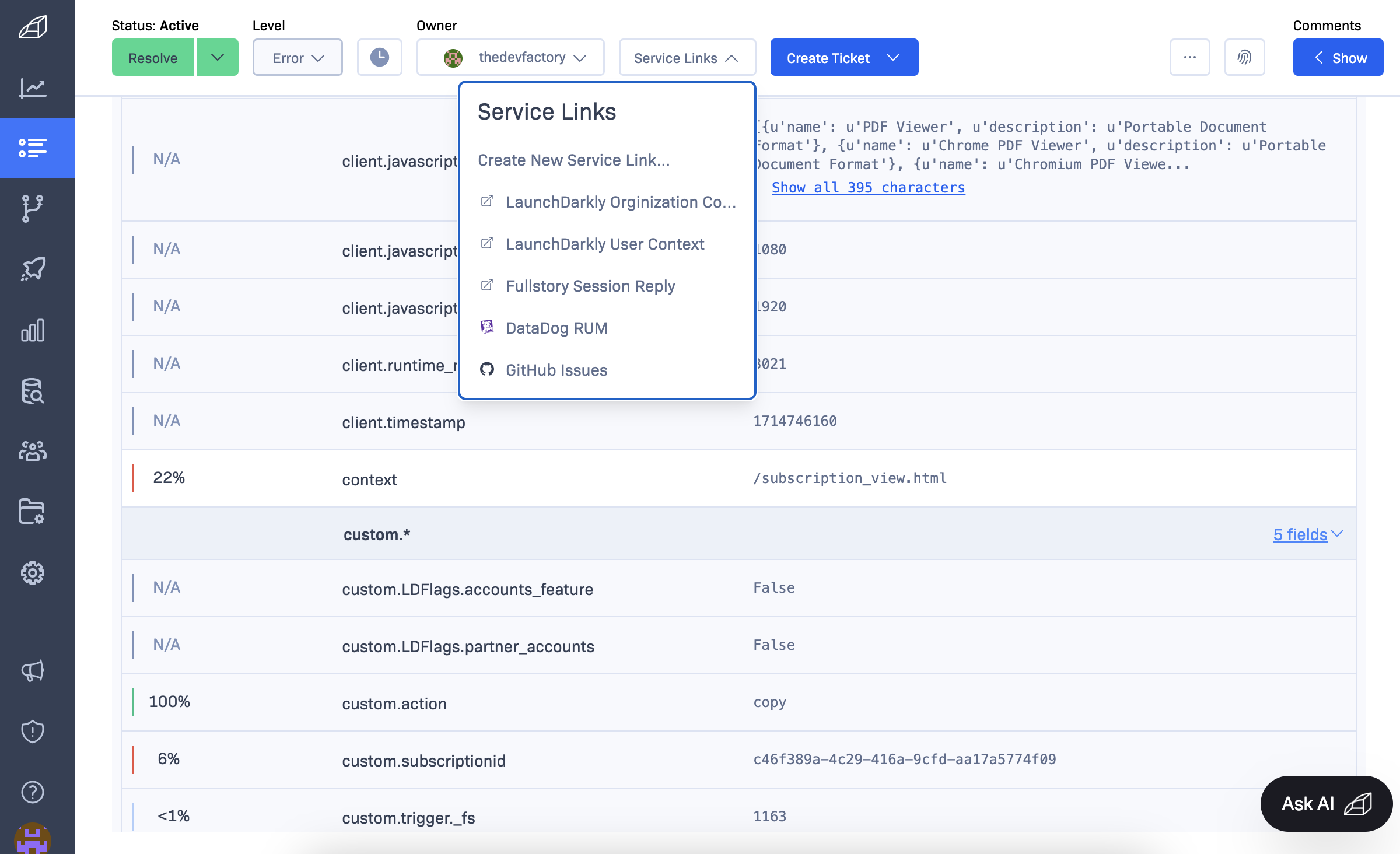Click the custom.subscriptionid field name
The height and width of the screenshot is (854, 1400).
tap(423, 761)
